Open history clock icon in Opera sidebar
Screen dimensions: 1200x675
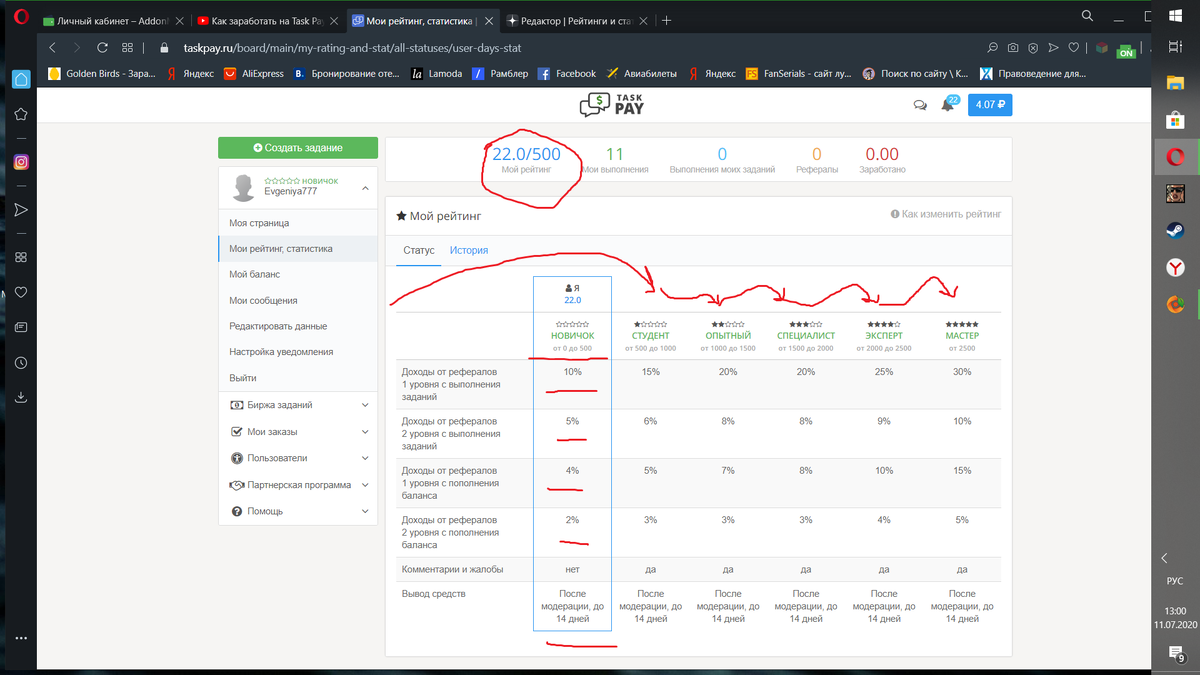[x=20, y=364]
